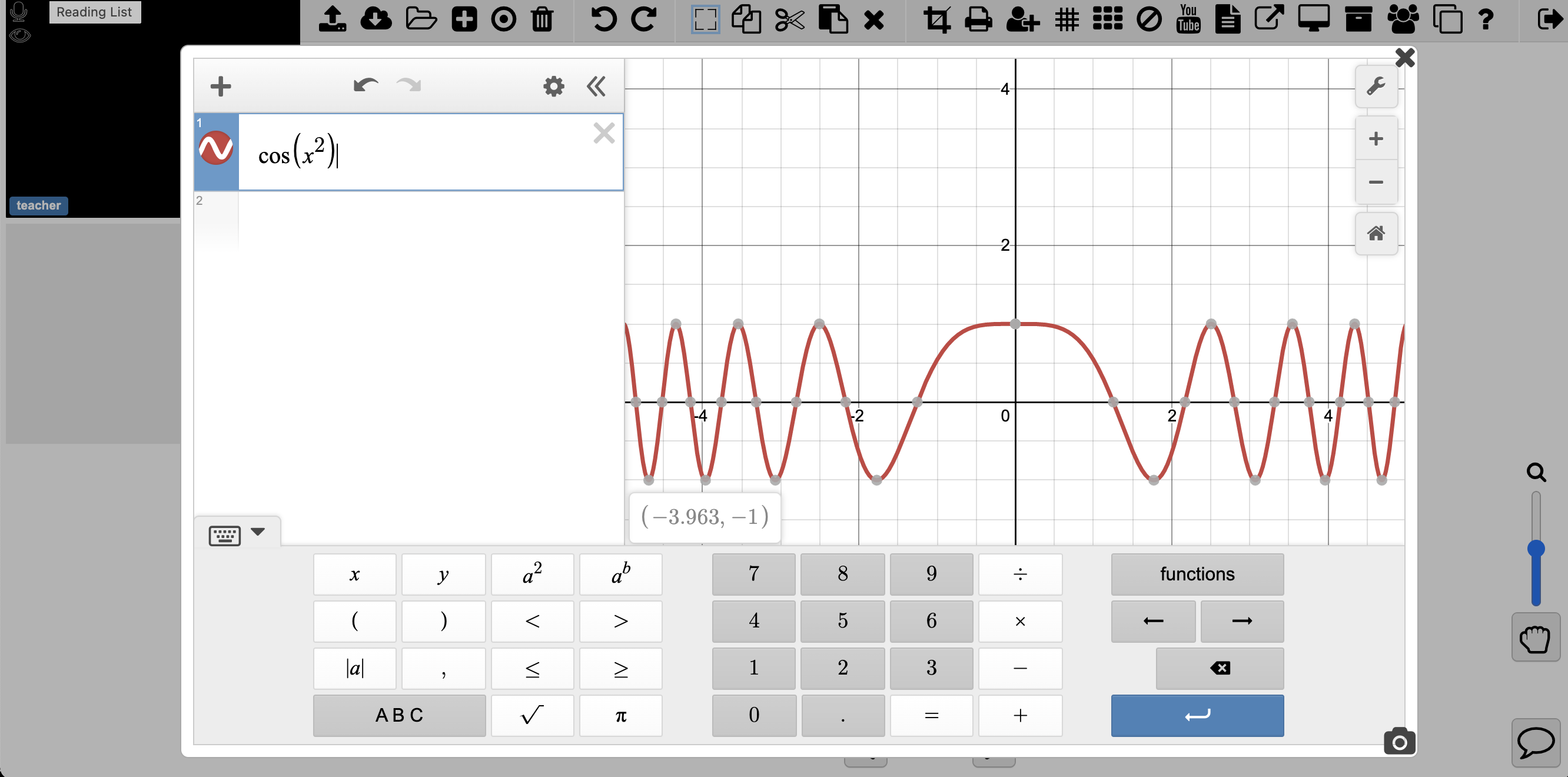Open the chat speech bubble
1568x777 pixels.
(1535, 742)
